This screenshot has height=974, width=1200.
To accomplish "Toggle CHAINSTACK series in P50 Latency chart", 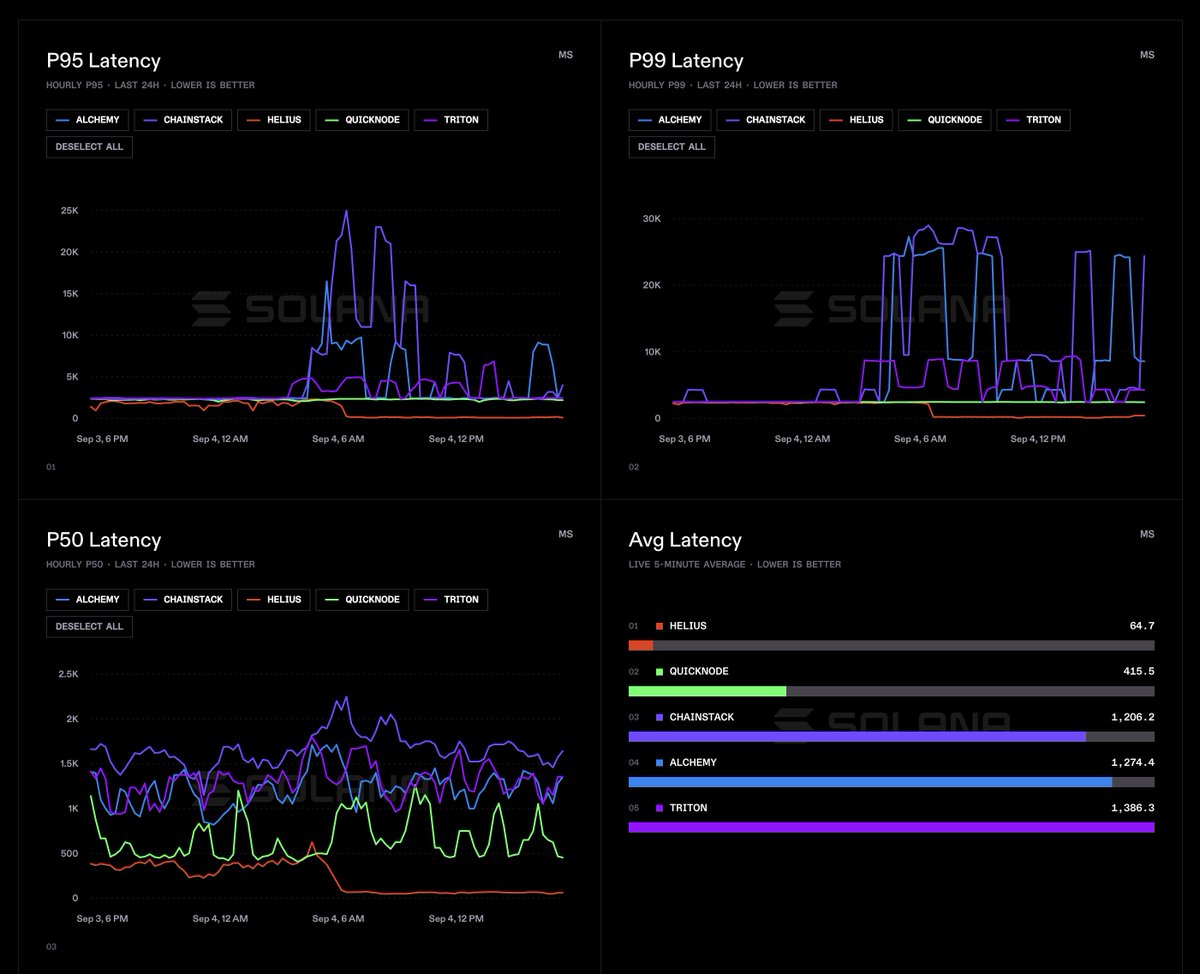I will tap(183, 600).
